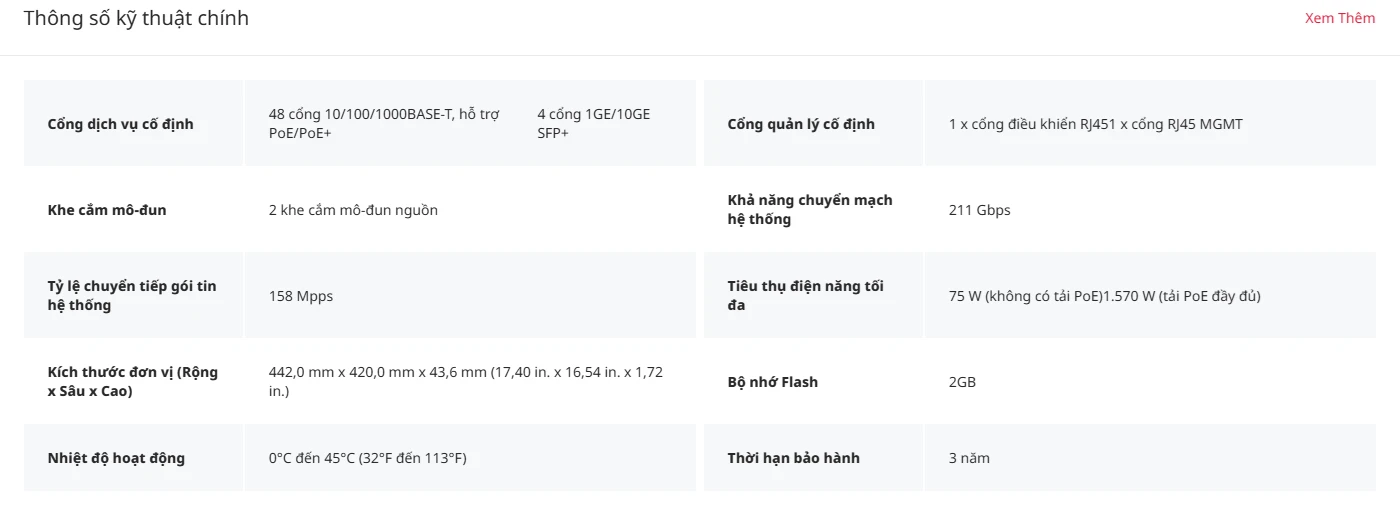
Task: Click label Tiêu thụ điện năng tối đa
Action: pyautogui.click(x=806, y=296)
